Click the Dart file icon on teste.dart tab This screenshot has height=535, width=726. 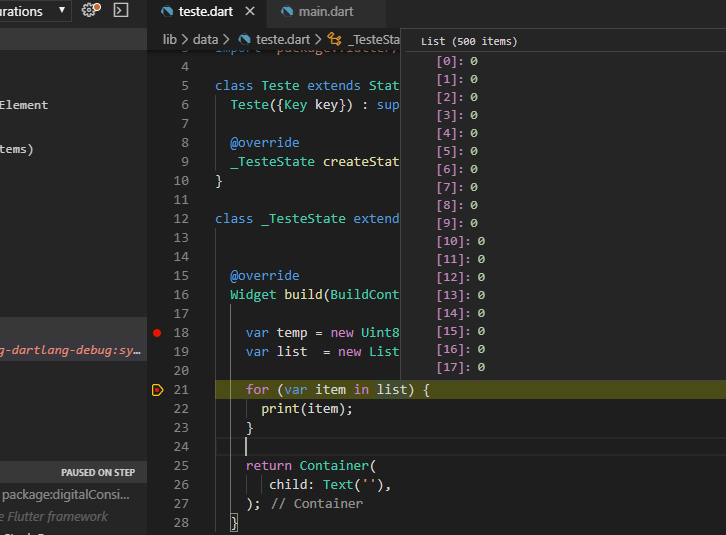coord(167,12)
